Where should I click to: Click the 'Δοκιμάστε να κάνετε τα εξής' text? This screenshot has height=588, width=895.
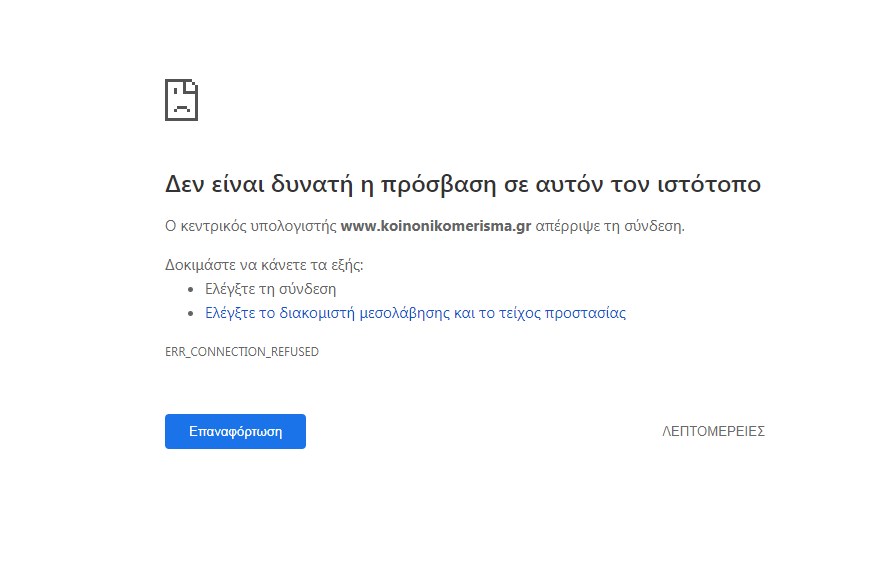pyautogui.click(x=264, y=265)
